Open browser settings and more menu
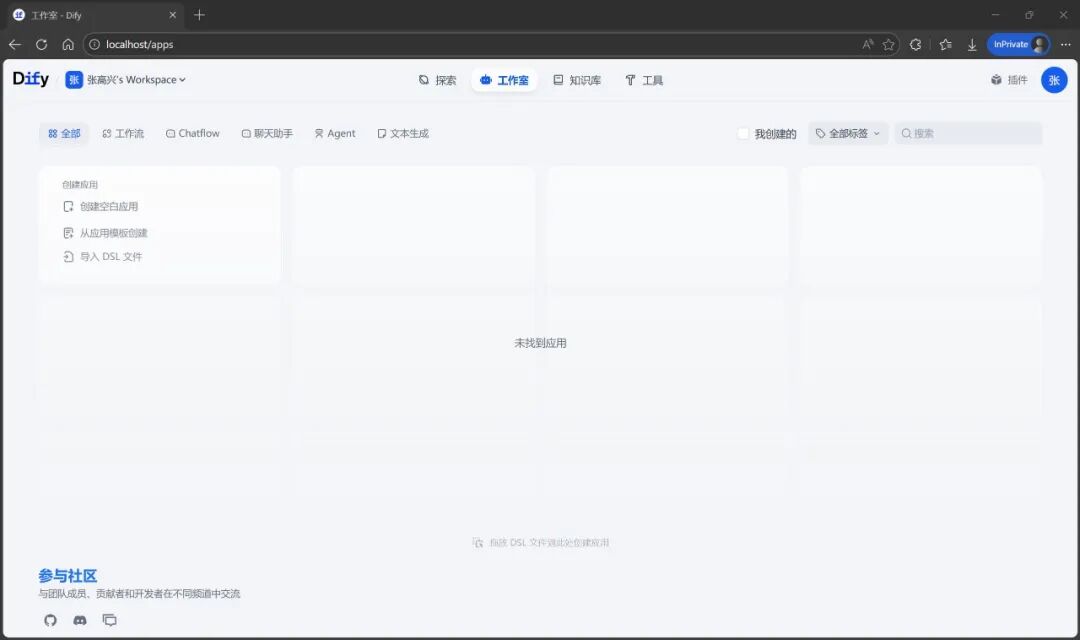 point(1066,45)
